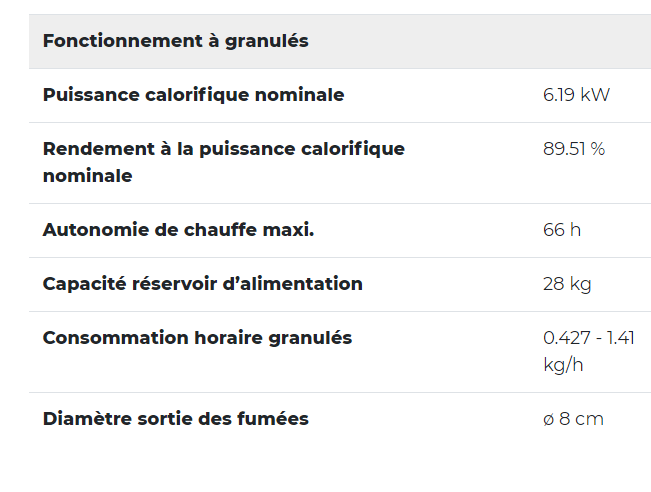
Task: Click the ø 8 cm diameter value
Action: 573,419
